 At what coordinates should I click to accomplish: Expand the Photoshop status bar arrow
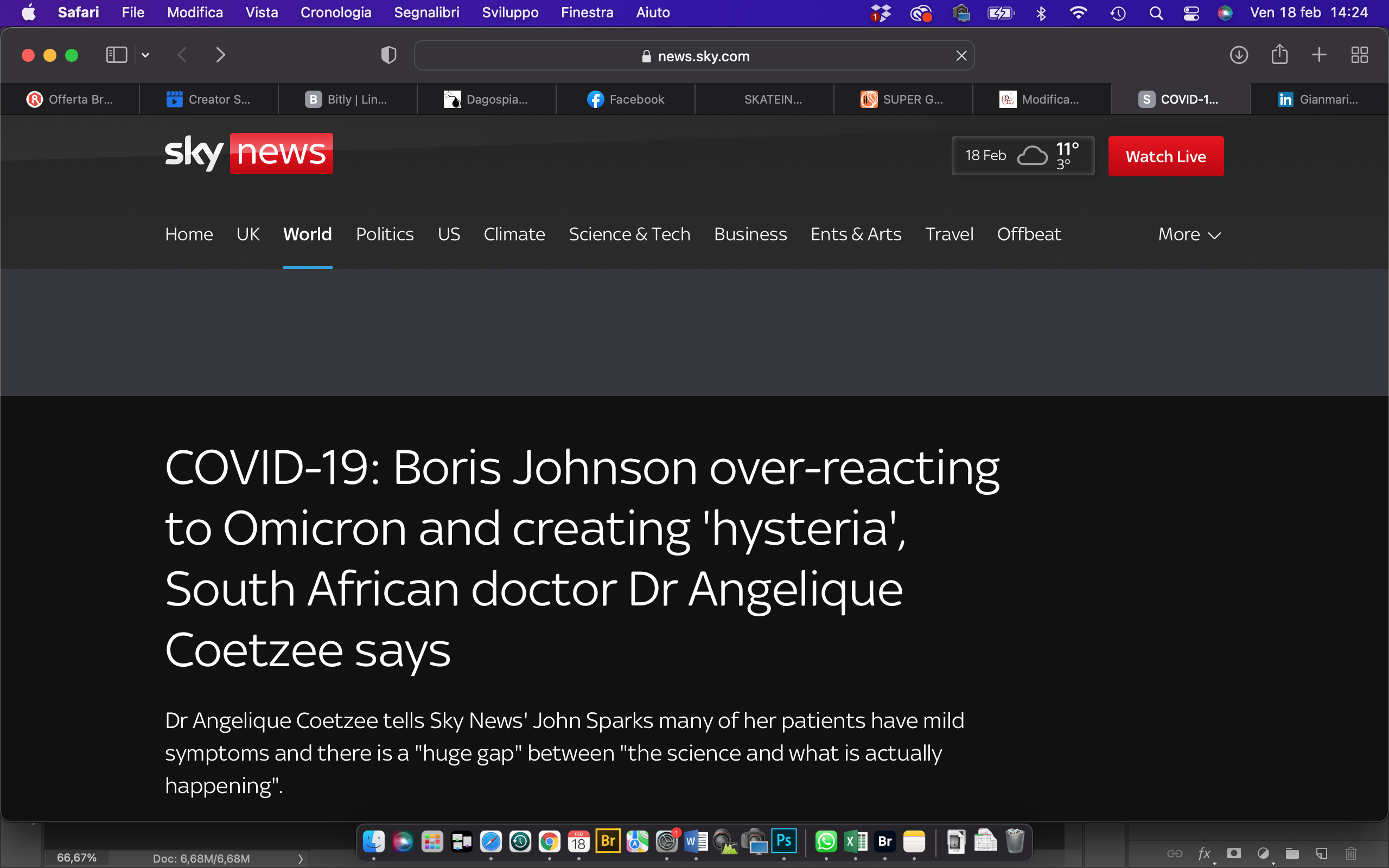[300, 859]
